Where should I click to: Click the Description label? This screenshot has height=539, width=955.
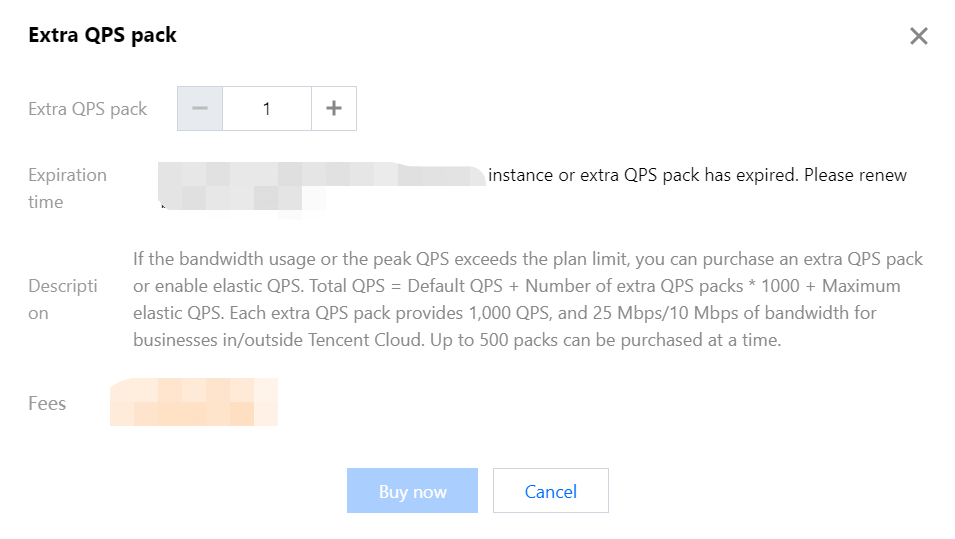point(63,299)
